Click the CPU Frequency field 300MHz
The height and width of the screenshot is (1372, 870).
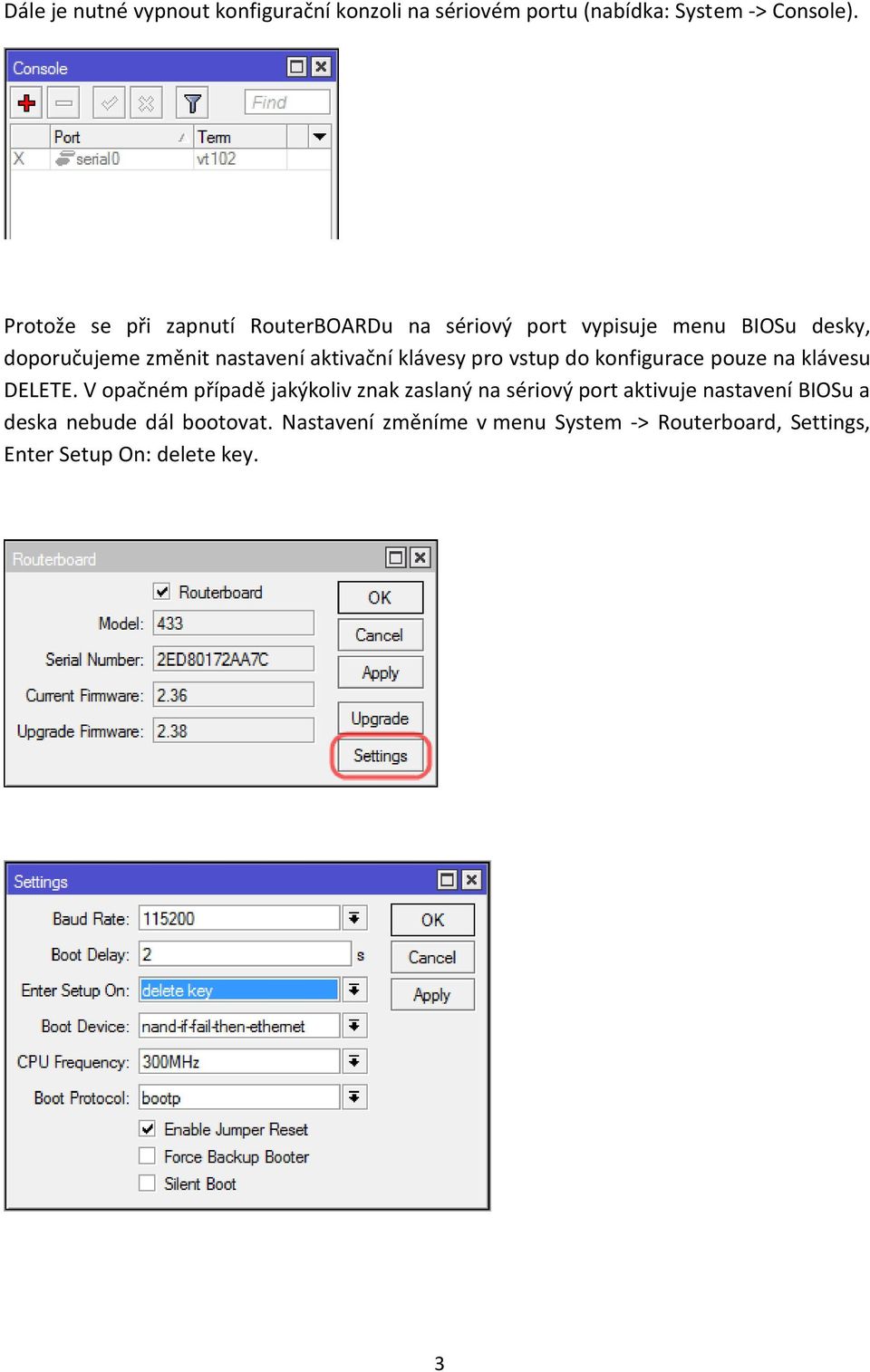coord(239,1061)
